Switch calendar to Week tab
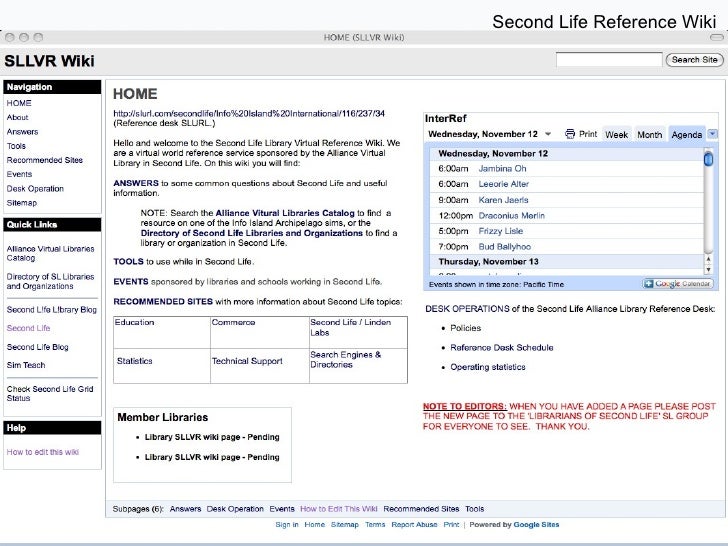 617,134
